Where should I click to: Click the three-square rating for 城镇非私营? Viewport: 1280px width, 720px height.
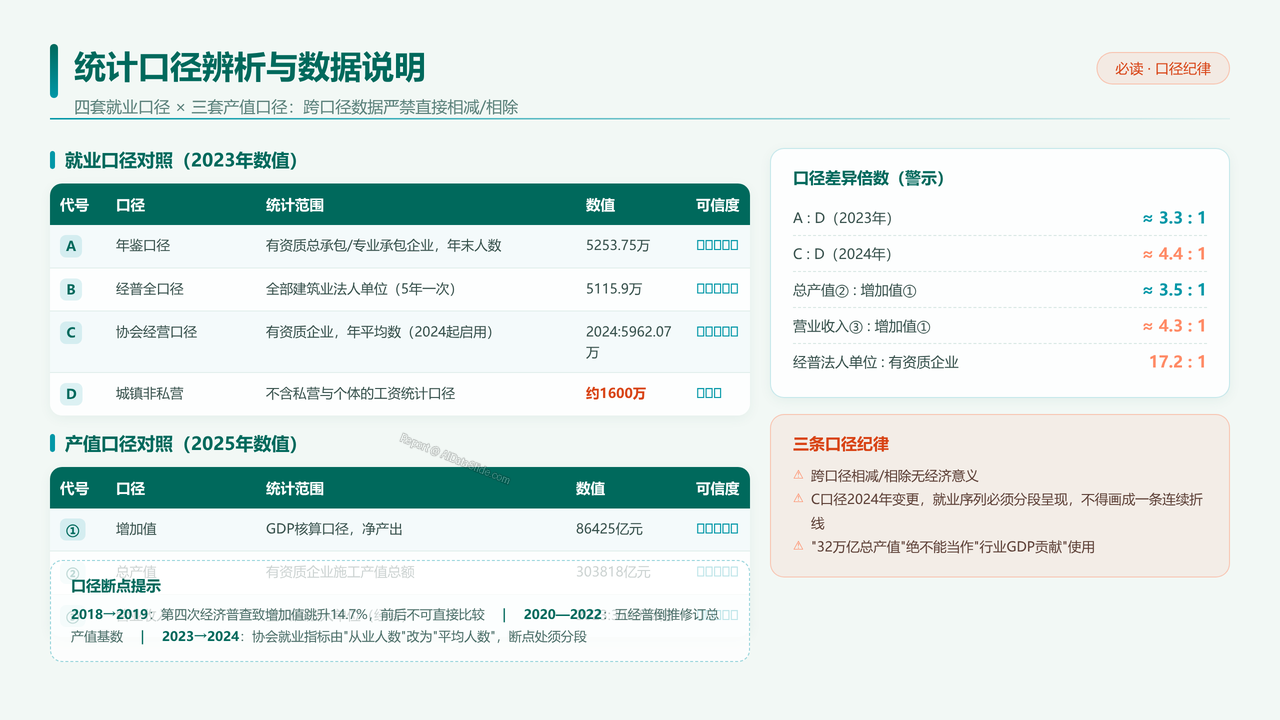[709, 393]
